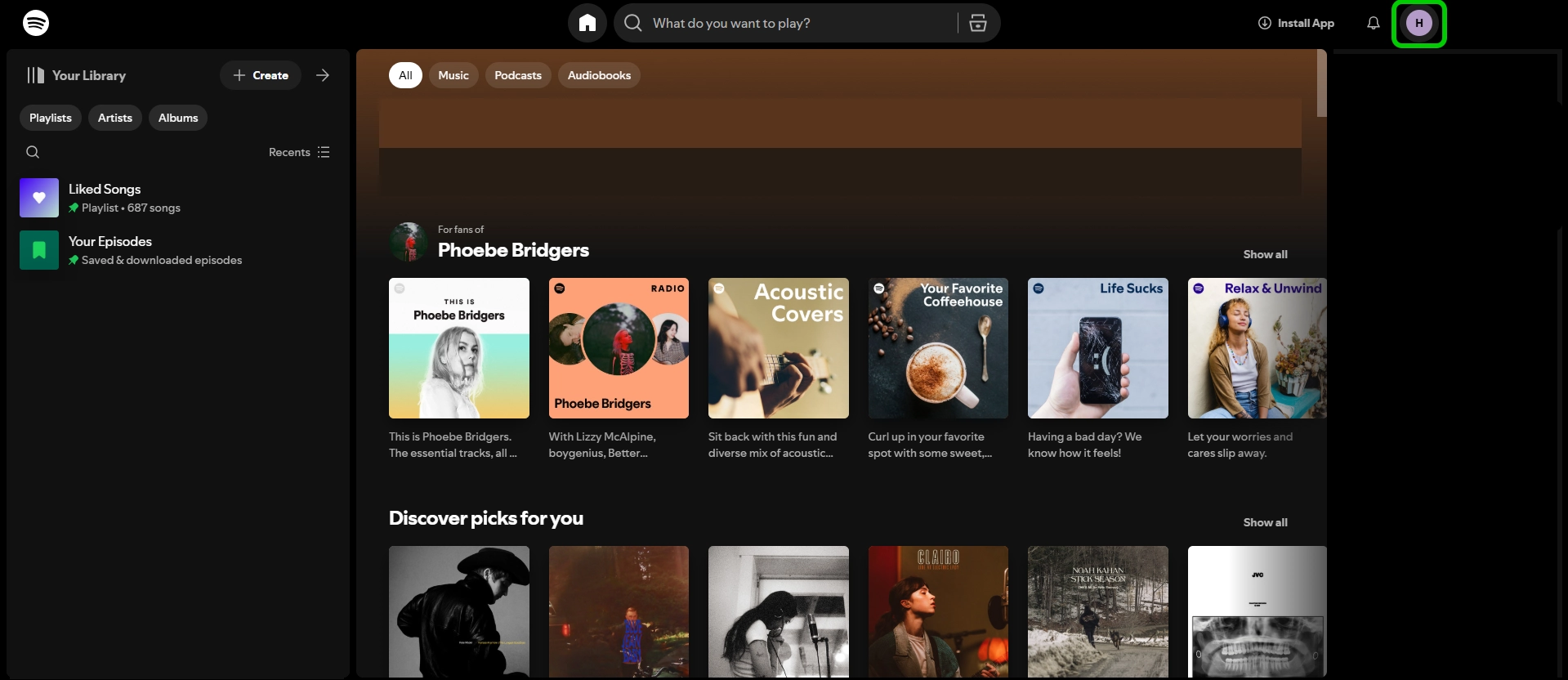
Task: Open notifications bell icon
Action: (1374, 23)
